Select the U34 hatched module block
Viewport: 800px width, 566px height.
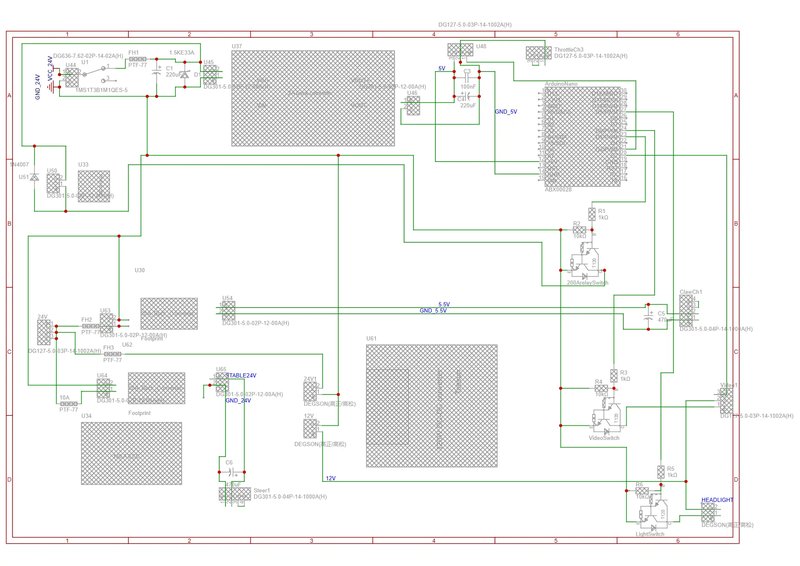[132, 453]
